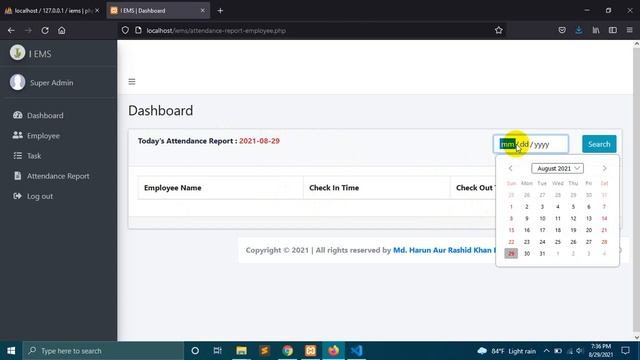Close the I EMS | Dashboard tab
This screenshot has height=360, width=640.
click(x=202, y=11)
